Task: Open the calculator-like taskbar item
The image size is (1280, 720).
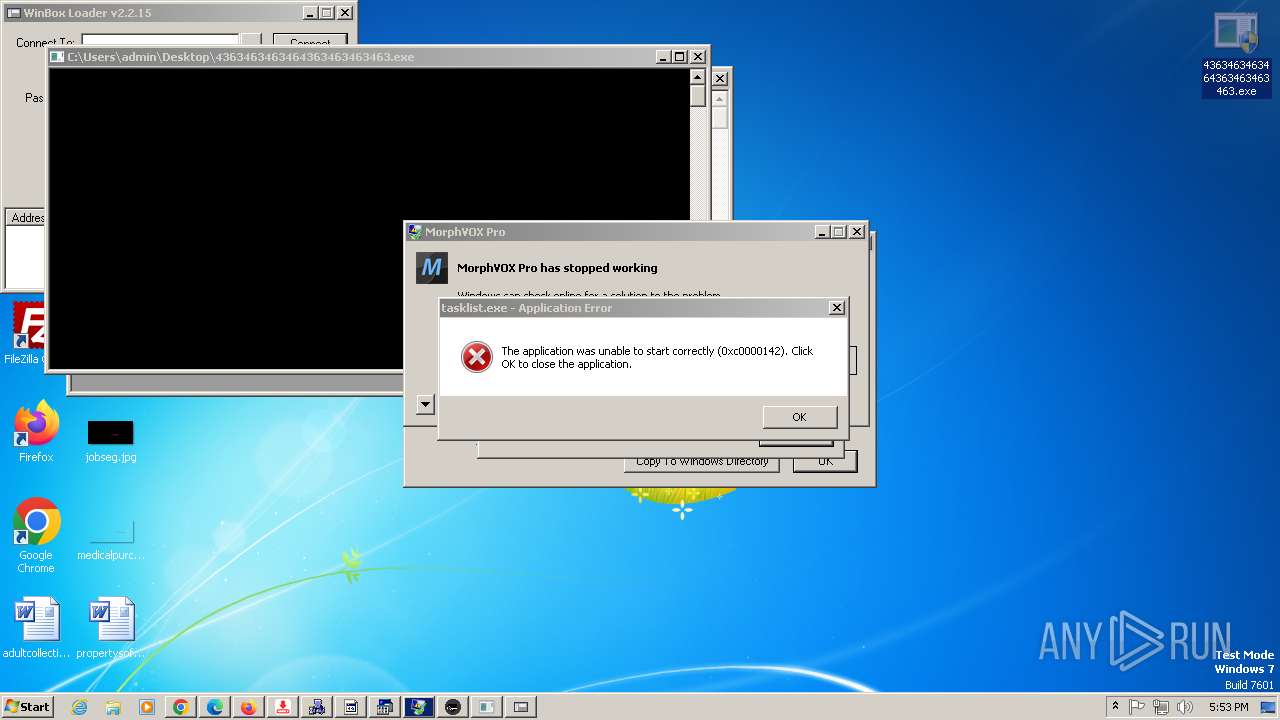Action: [385, 707]
